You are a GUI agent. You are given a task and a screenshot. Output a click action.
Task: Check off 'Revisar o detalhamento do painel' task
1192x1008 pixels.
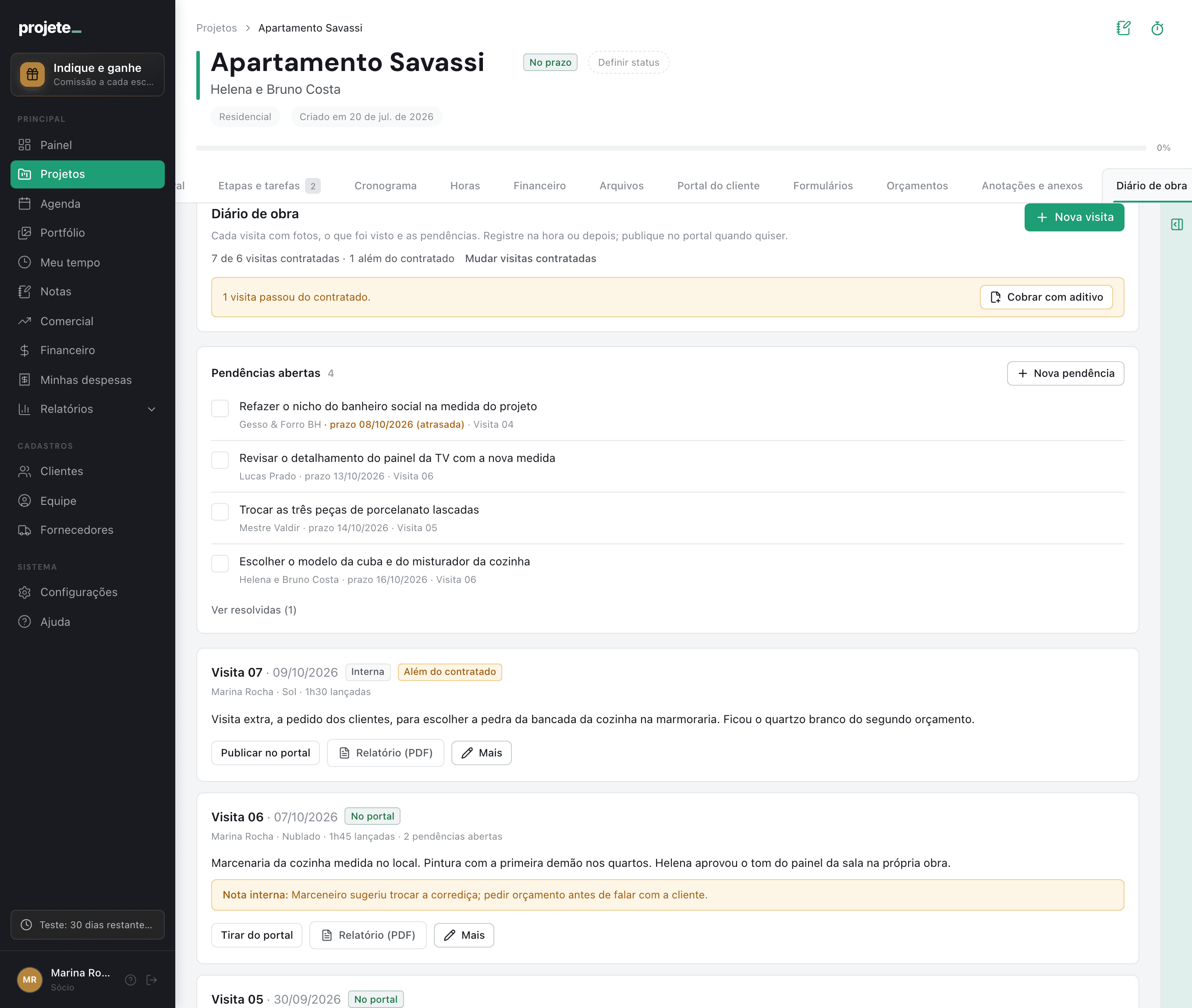(x=220, y=460)
